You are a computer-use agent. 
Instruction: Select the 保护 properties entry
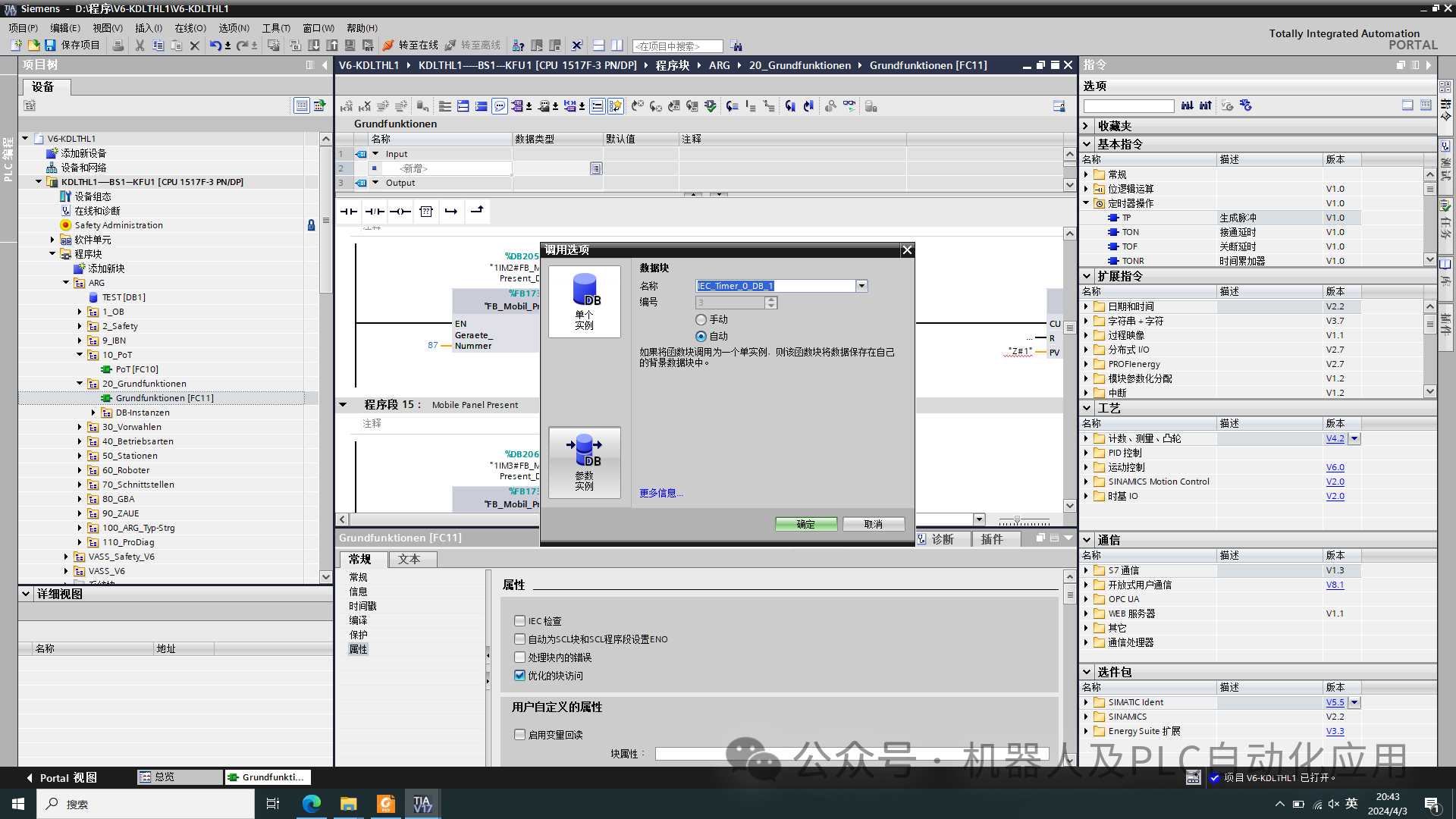[358, 635]
